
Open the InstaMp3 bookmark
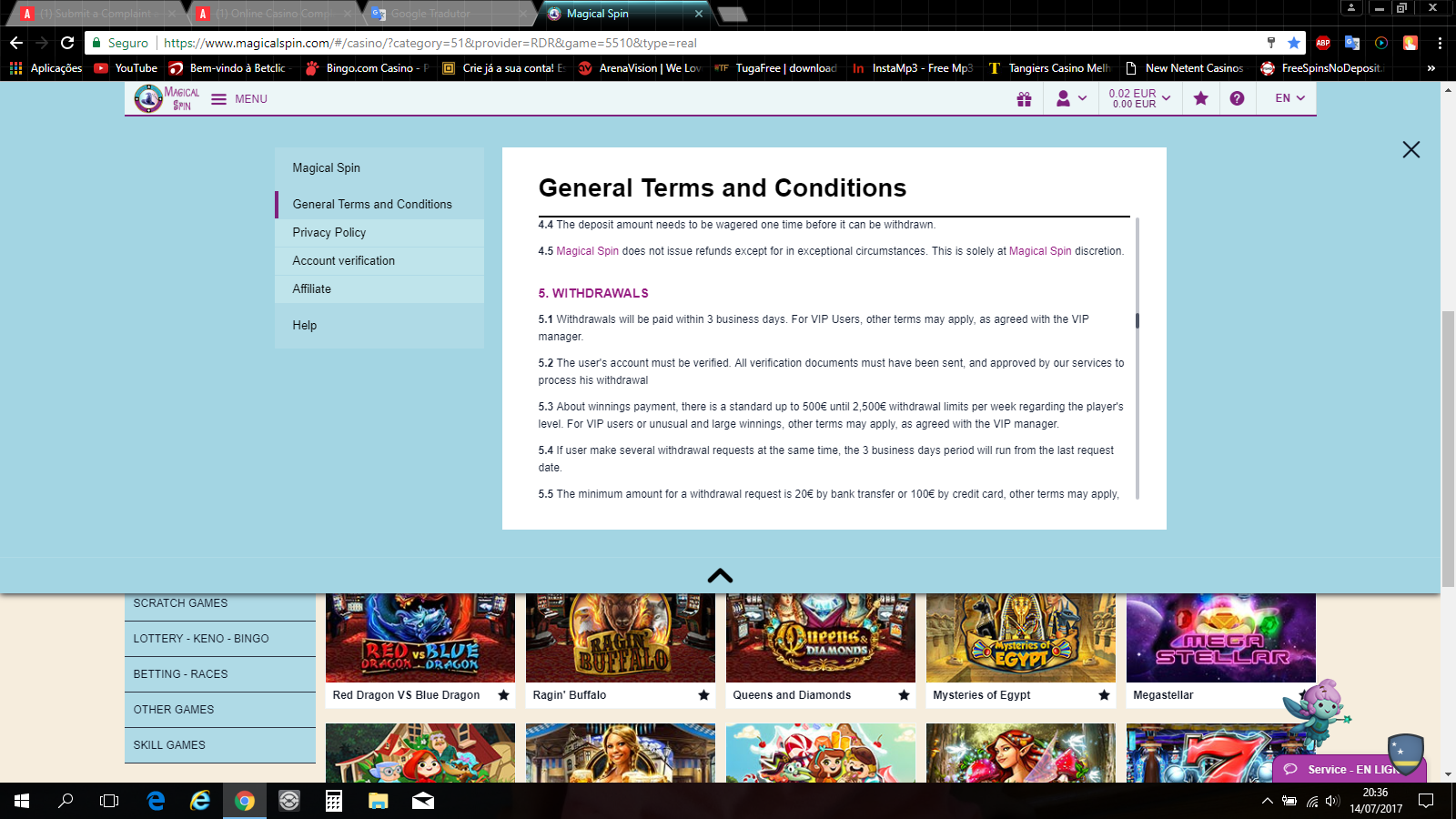coord(912,68)
